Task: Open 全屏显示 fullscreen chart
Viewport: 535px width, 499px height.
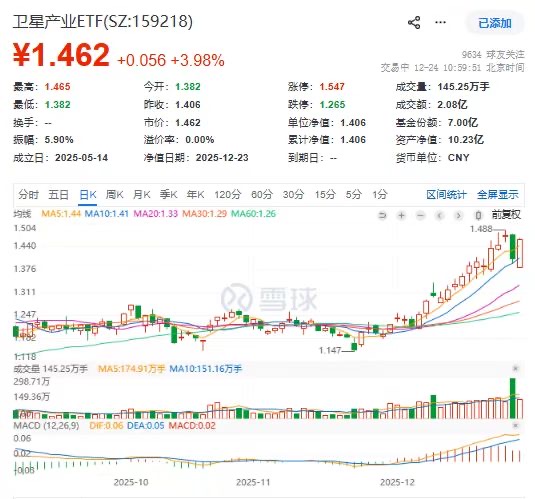Action: pos(497,195)
